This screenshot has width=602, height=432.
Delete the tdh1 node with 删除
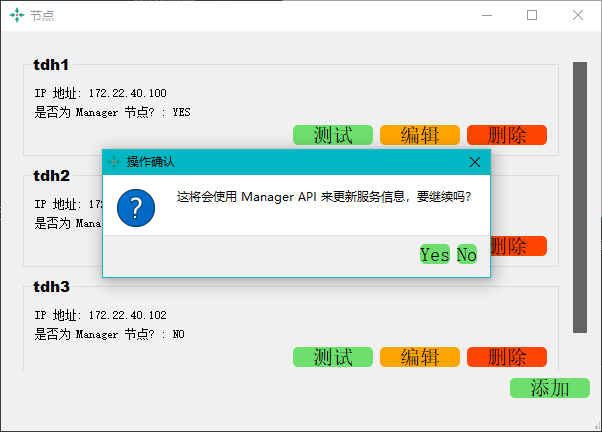click(x=507, y=135)
